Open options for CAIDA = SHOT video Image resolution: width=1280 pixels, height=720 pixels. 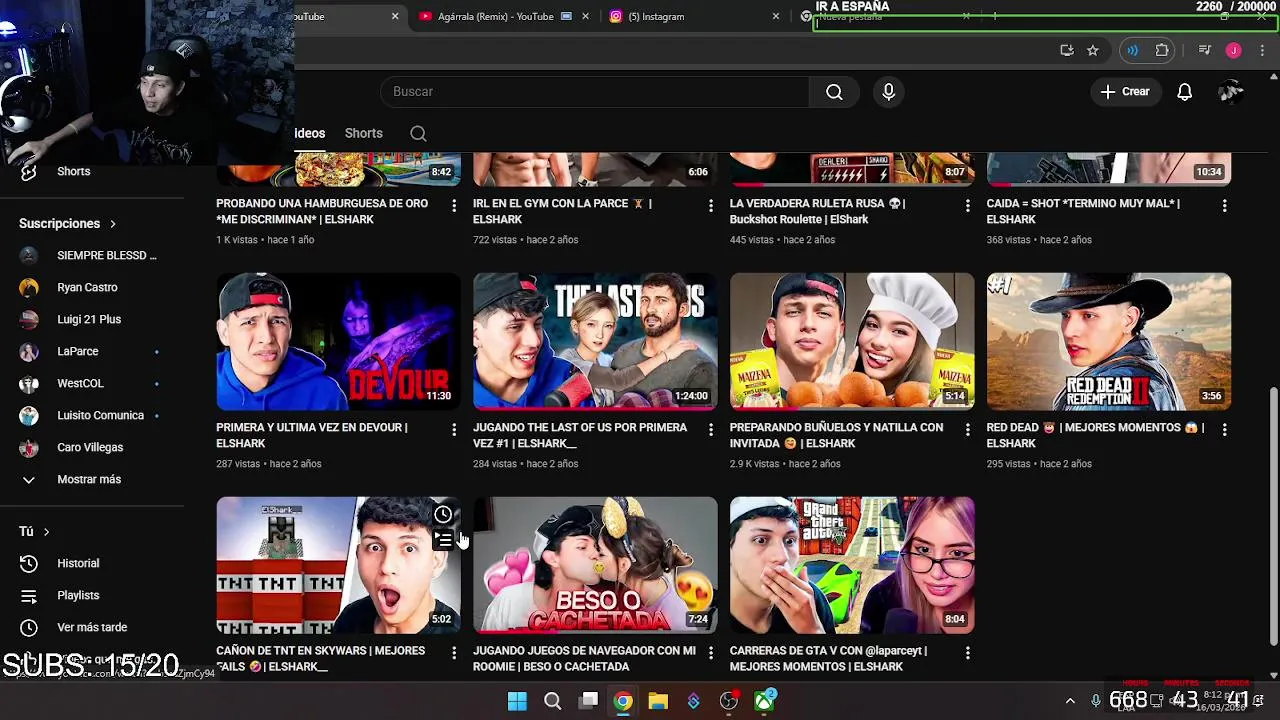coord(1224,205)
